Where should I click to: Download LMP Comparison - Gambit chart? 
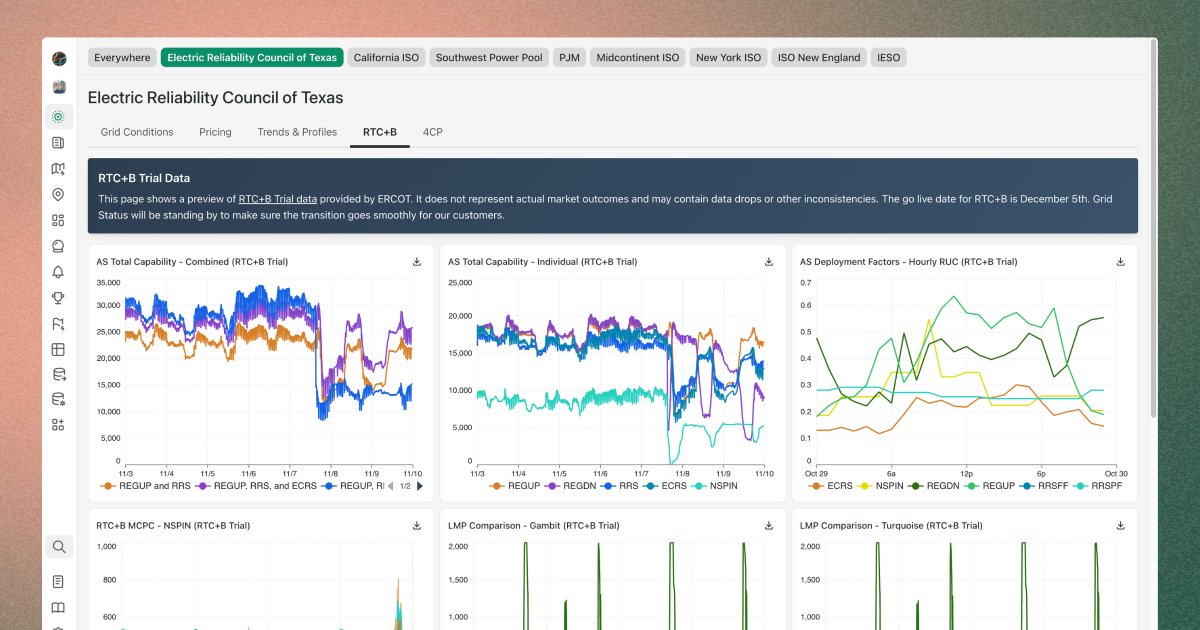point(769,525)
